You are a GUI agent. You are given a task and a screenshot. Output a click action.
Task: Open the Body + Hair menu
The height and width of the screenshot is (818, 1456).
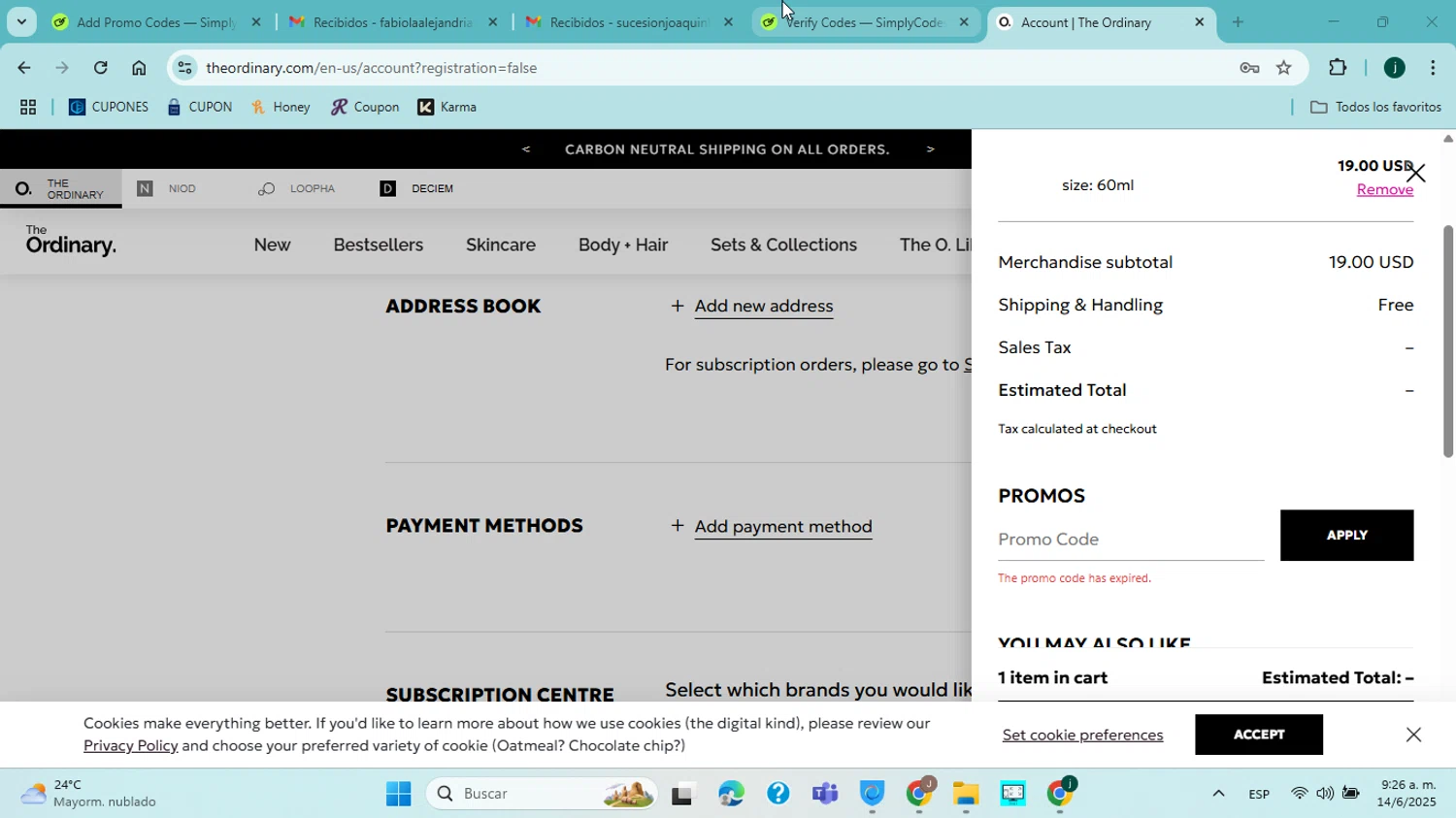coord(623,245)
